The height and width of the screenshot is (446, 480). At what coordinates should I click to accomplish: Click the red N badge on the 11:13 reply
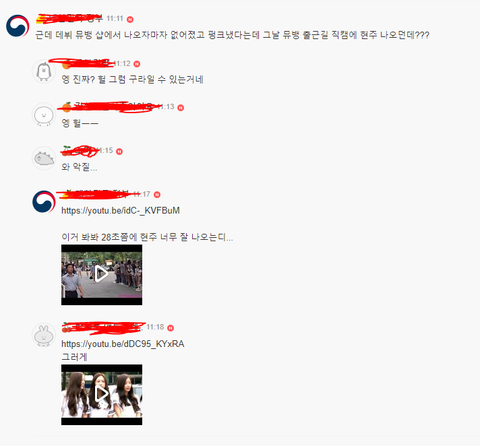[x=181, y=107]
